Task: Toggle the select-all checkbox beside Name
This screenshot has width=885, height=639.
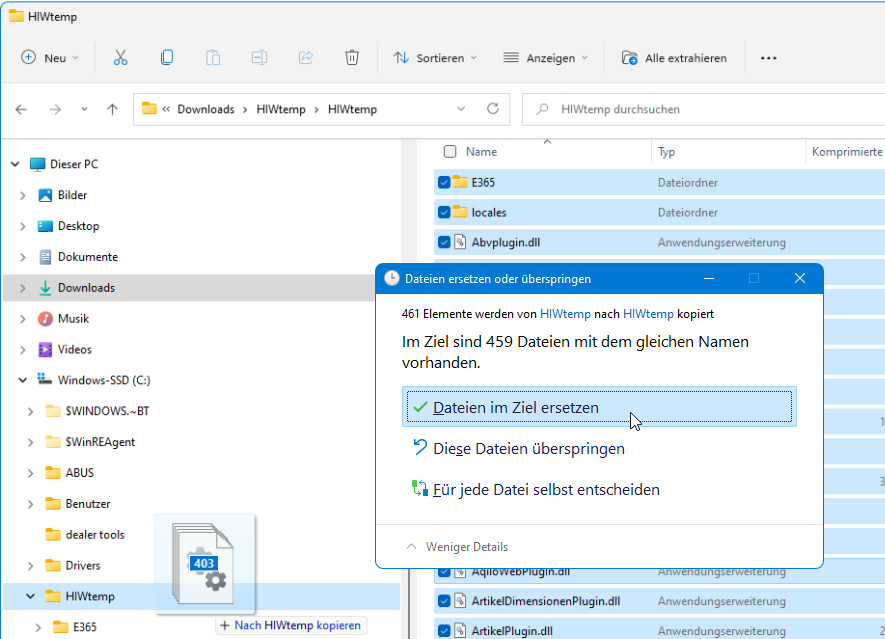Action: 450,152
